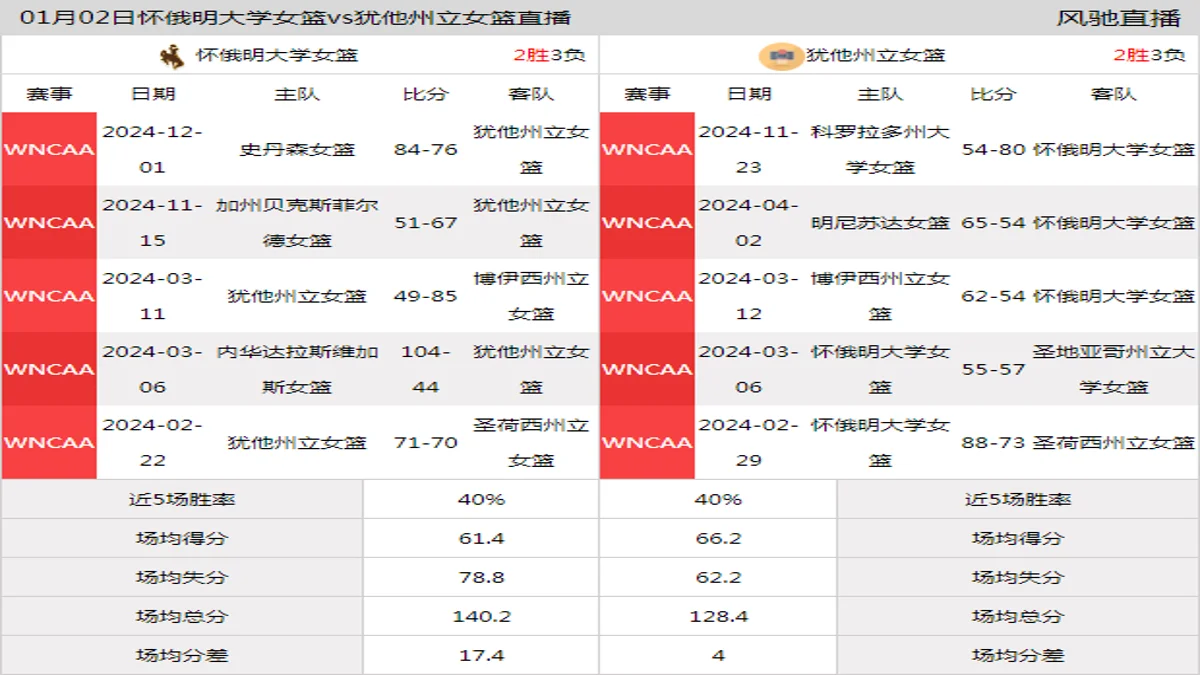Click the round logo beside 犹他州立女篮 header
Screen dimensions: 1200x675
pos(780,56)
